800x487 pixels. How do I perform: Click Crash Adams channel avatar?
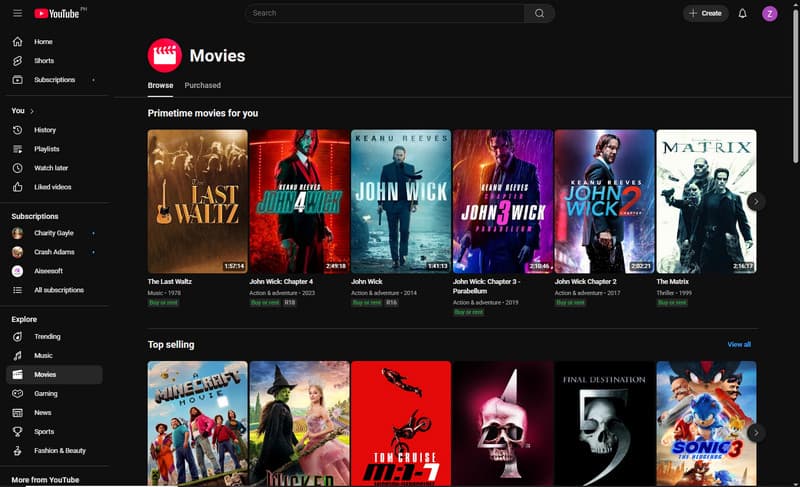[17, 252]
